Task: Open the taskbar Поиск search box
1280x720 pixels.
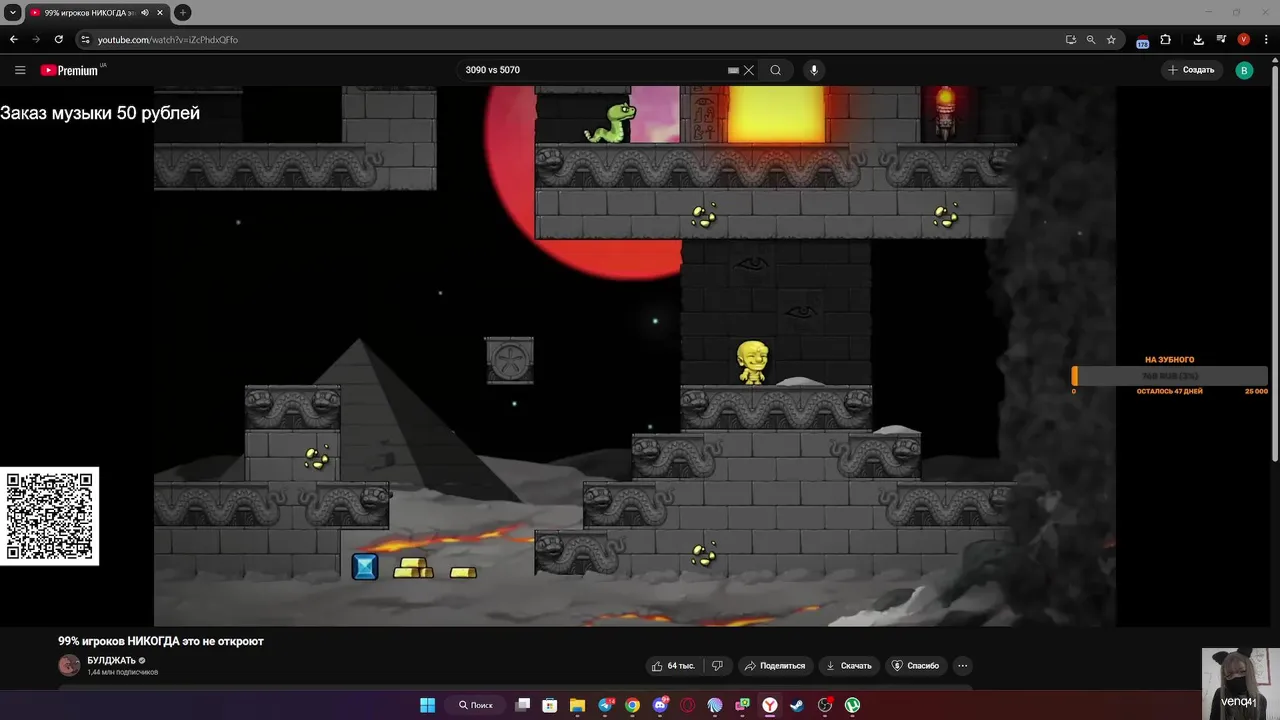Action: (476, 705)
